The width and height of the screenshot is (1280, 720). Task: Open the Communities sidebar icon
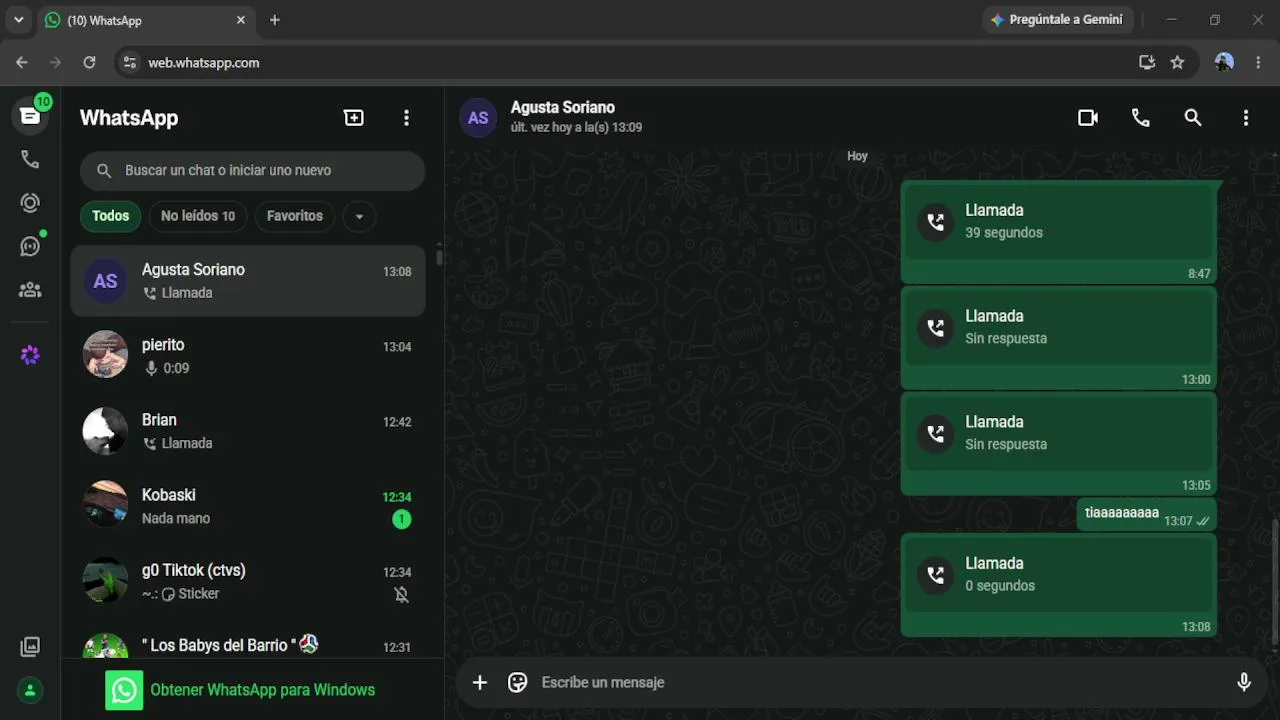(30, 290)
